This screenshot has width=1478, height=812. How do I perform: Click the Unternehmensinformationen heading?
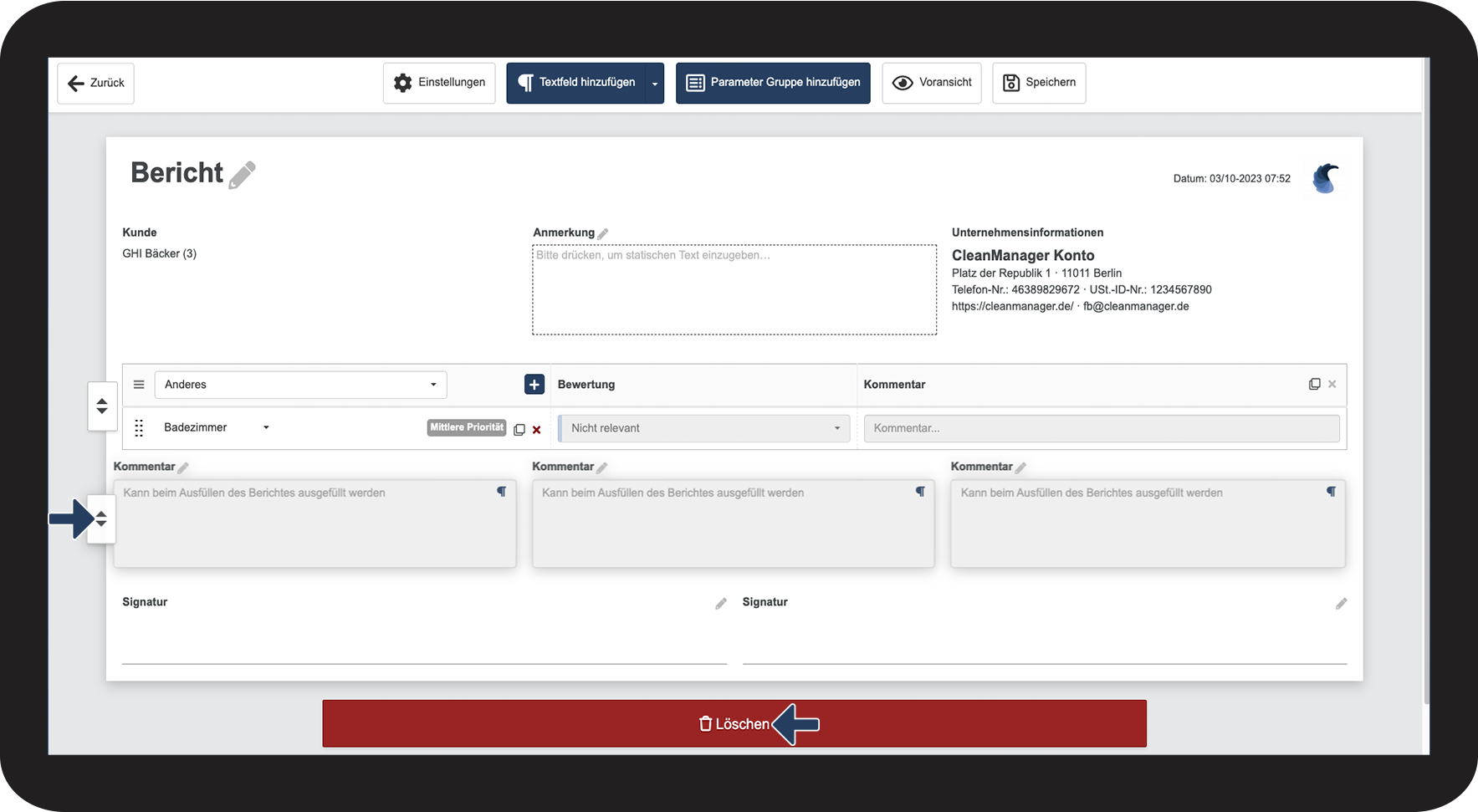[x=1027, y=232]
